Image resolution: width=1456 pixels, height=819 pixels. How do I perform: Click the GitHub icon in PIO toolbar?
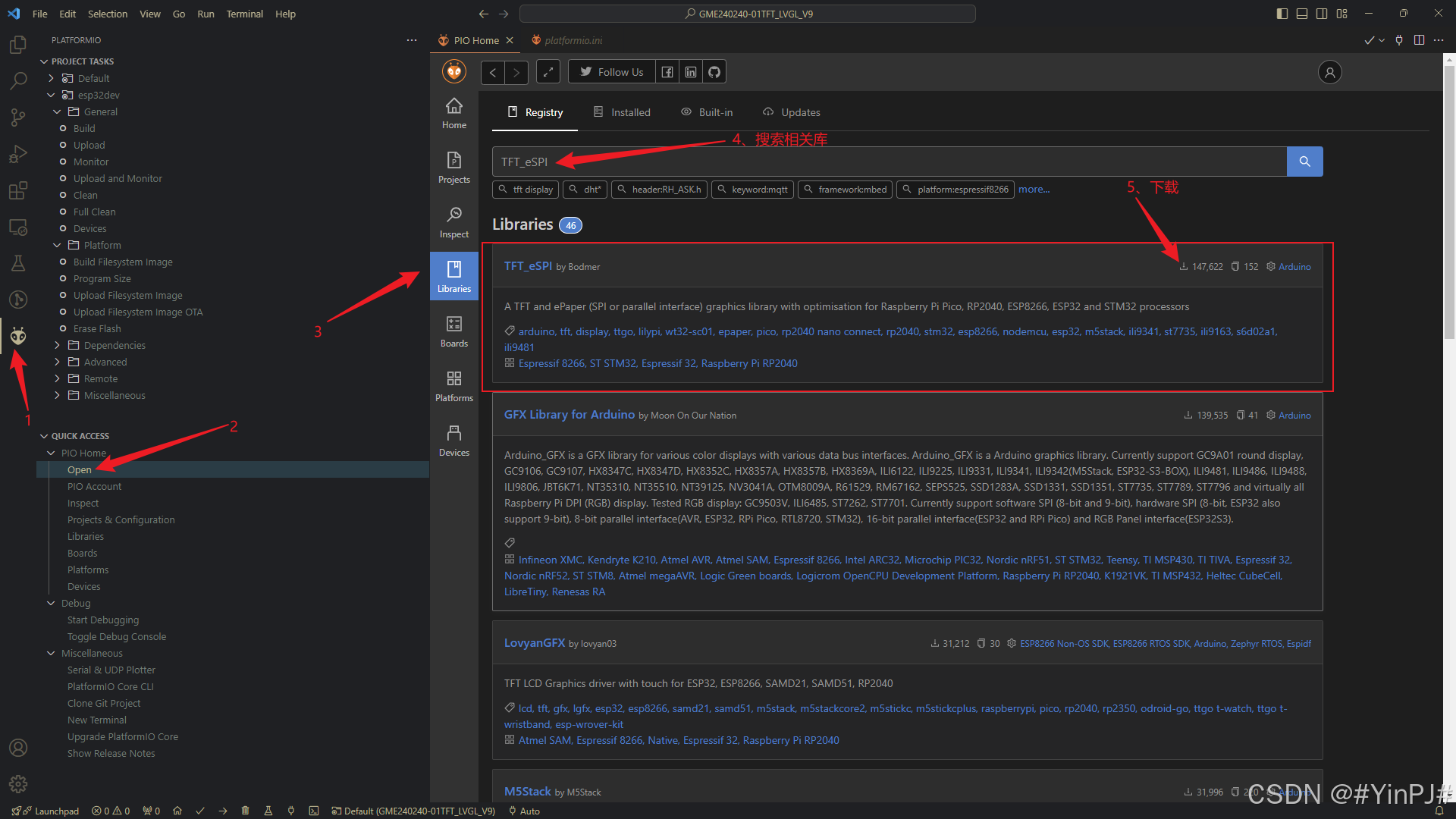coord(714,72)
